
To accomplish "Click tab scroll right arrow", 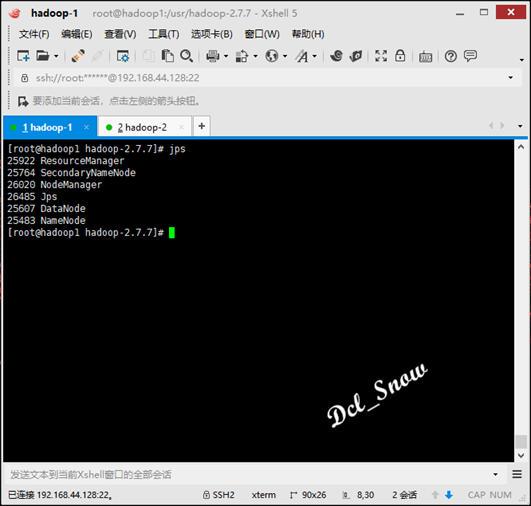I will tap(503, 126).
